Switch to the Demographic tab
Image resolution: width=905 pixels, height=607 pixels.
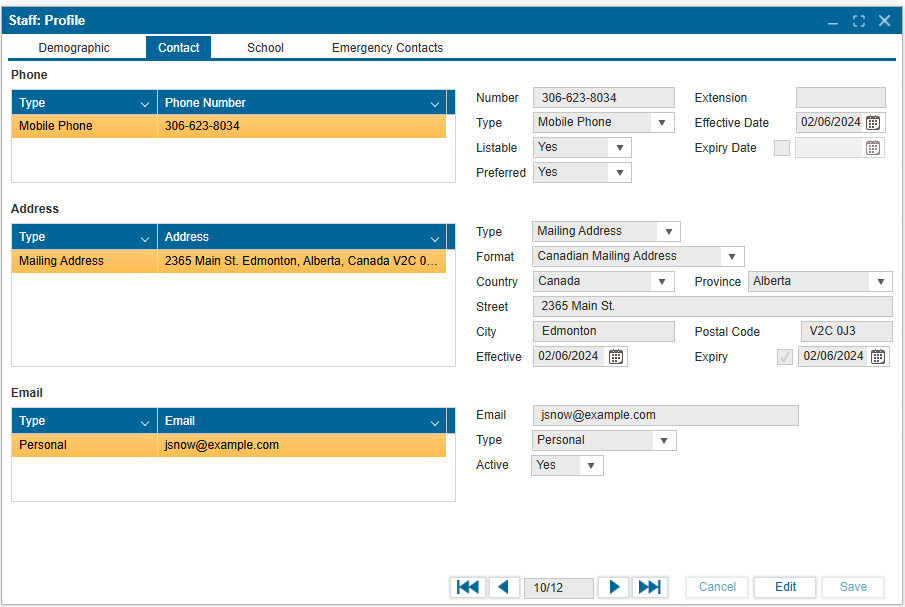74,48
